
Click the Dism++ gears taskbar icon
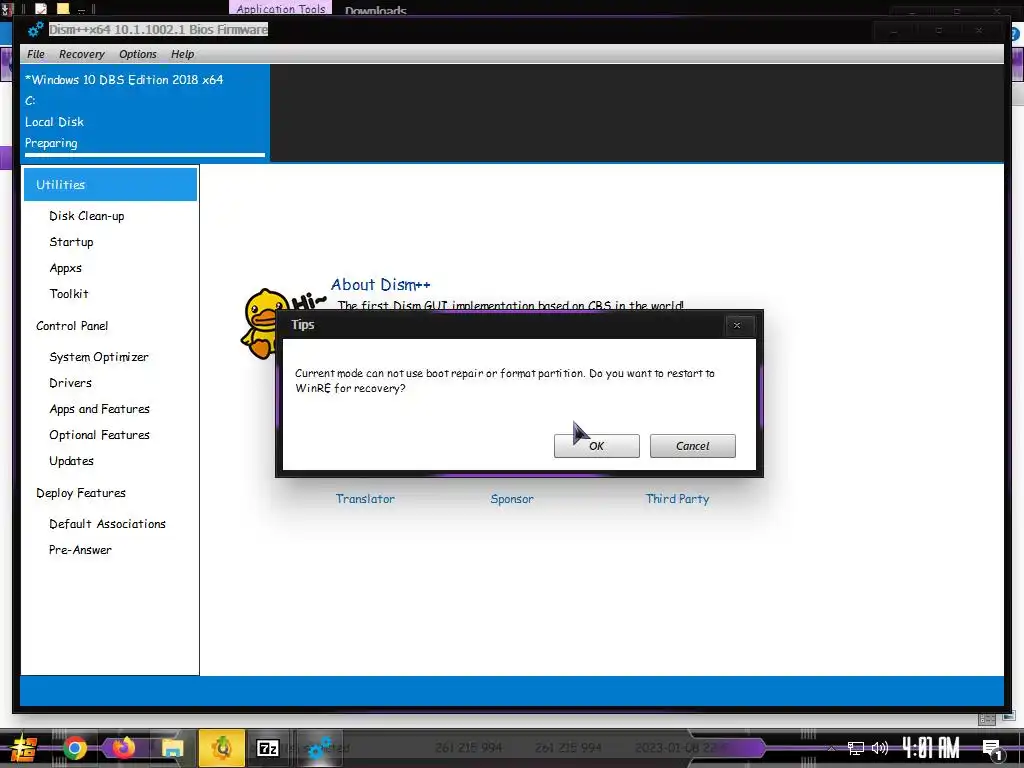tap(319, 748)
